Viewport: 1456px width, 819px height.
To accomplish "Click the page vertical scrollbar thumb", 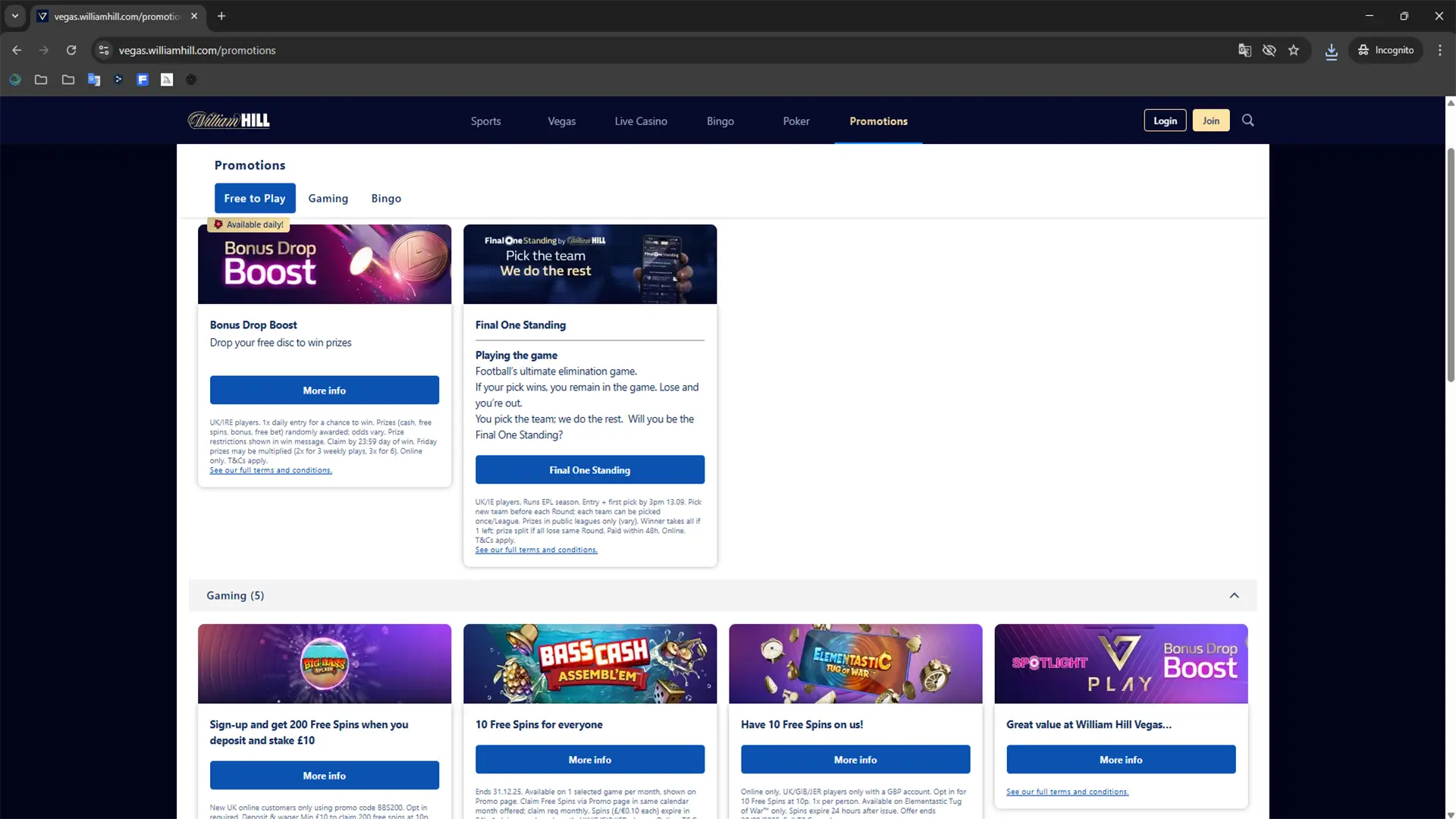I will 1450,265.
